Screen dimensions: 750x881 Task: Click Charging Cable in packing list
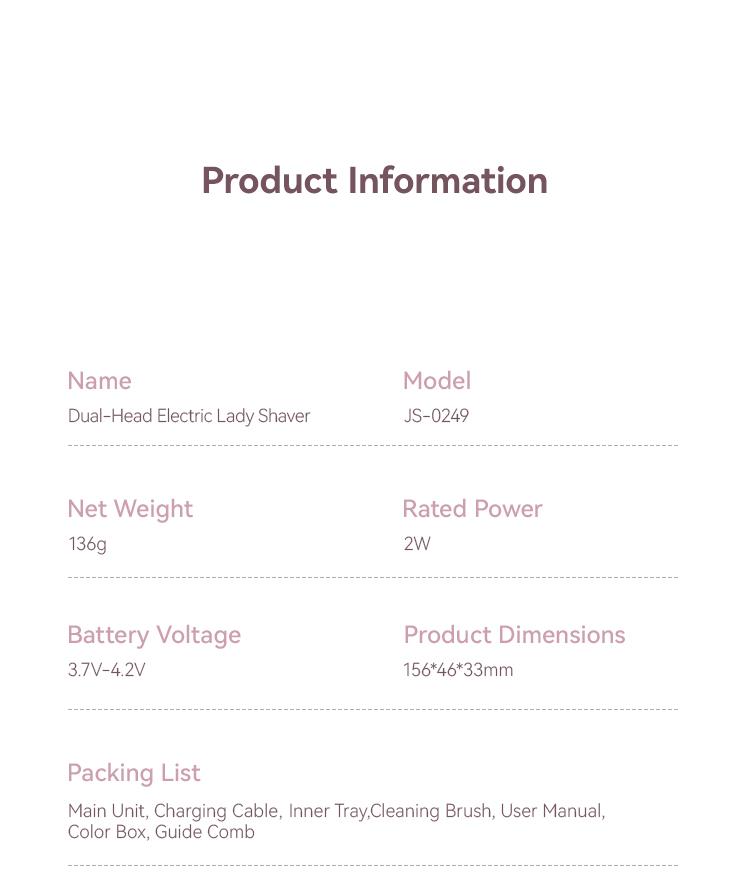(215, 811)
